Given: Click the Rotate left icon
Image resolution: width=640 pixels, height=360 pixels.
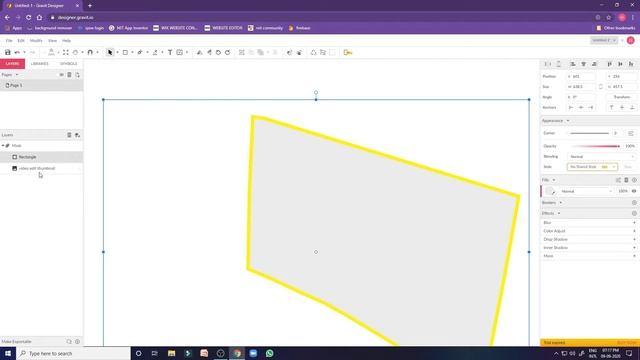Looking at the screenshot, I should click(x=218, y=52).
